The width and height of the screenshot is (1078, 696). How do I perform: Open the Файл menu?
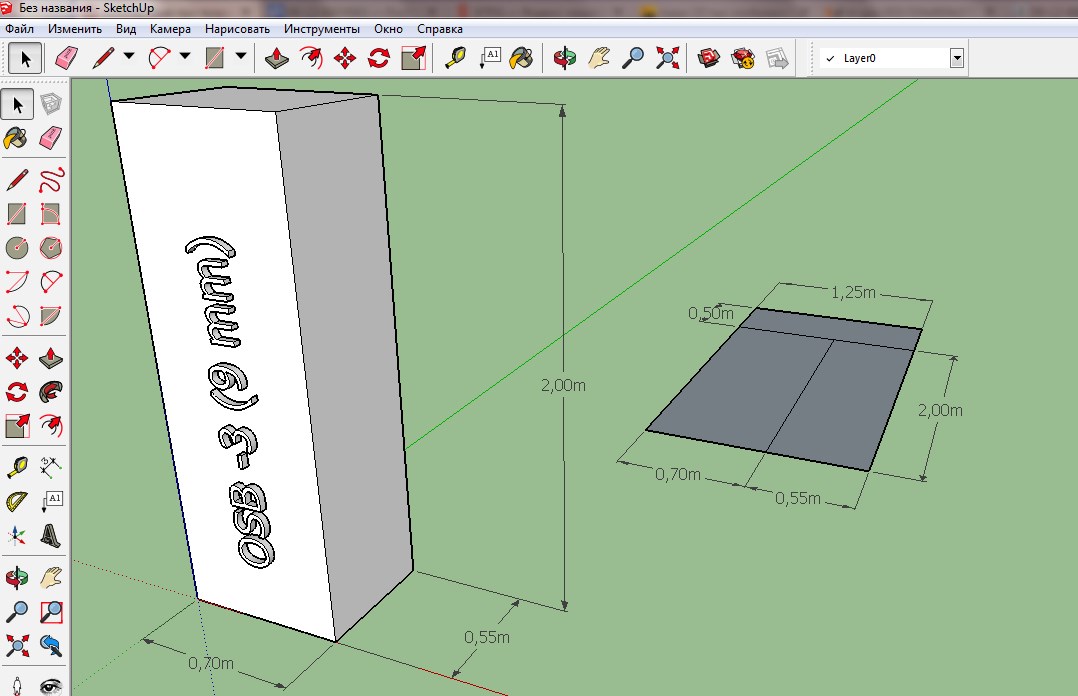pyautogui.click(x=20, y=29)
